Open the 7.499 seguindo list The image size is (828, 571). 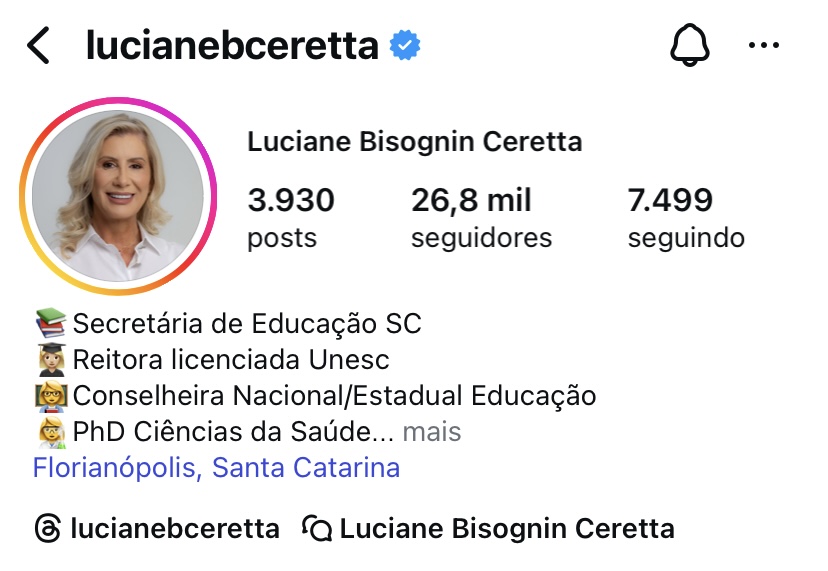(x=686, y=217)
